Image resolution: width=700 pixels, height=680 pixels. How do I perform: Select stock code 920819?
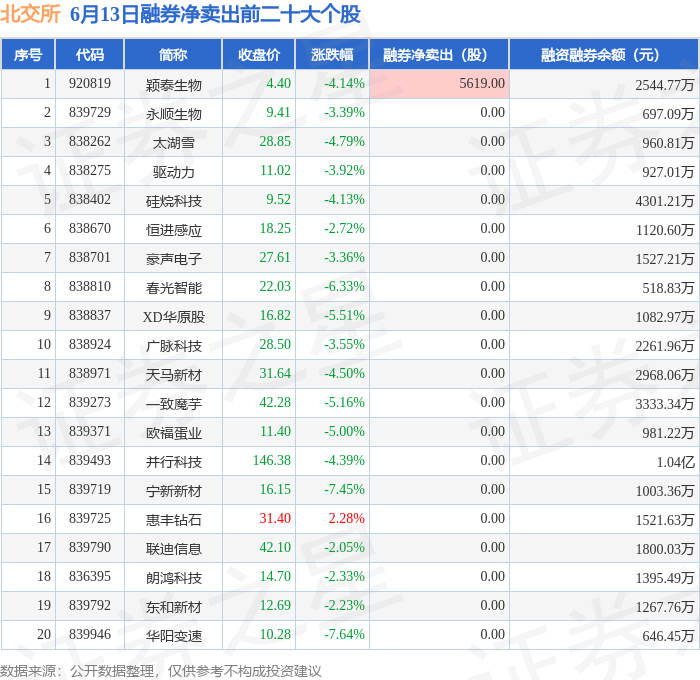pos(90,83)
